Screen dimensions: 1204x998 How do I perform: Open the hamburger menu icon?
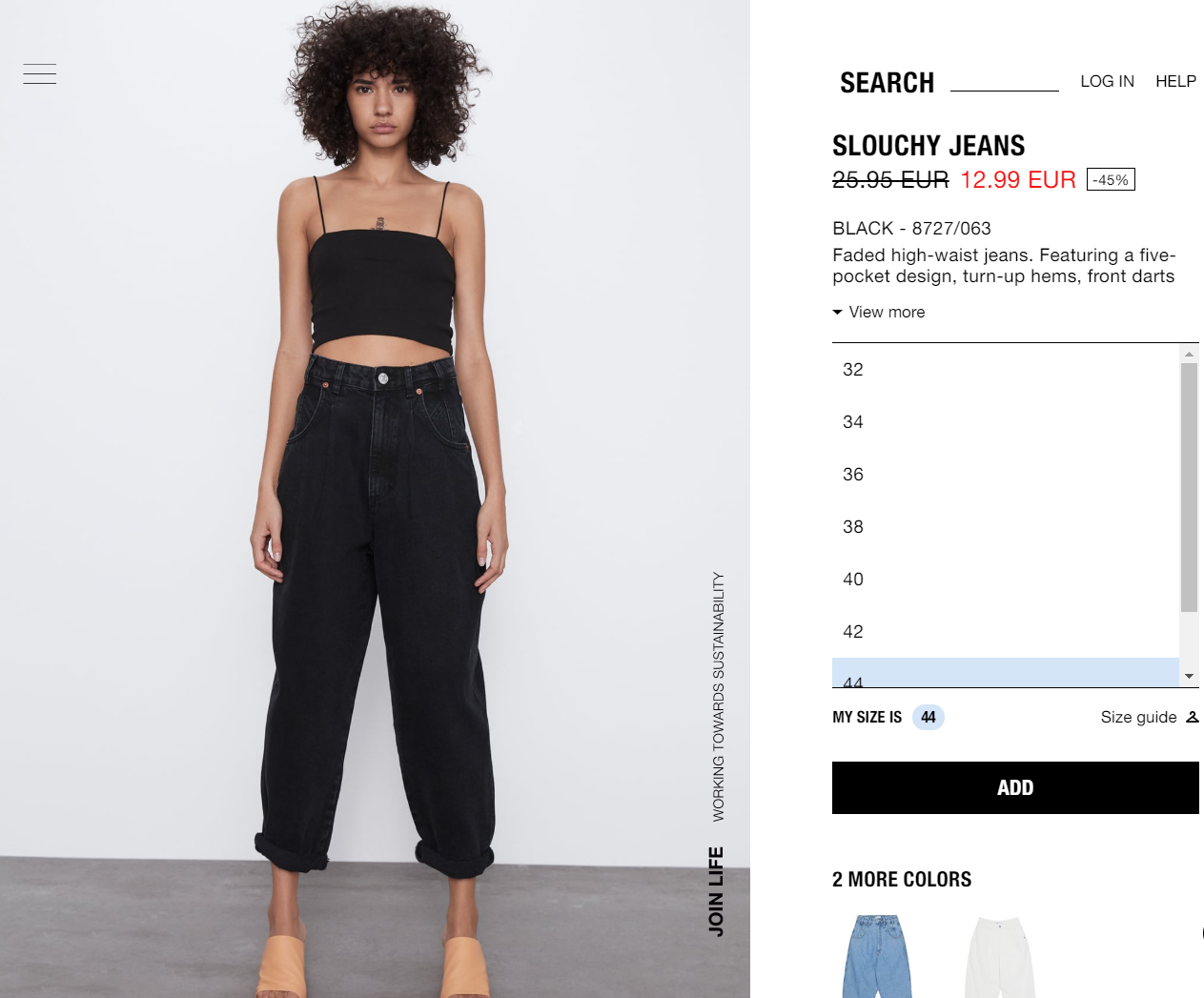pyautogui.click(x=40, y=73)
